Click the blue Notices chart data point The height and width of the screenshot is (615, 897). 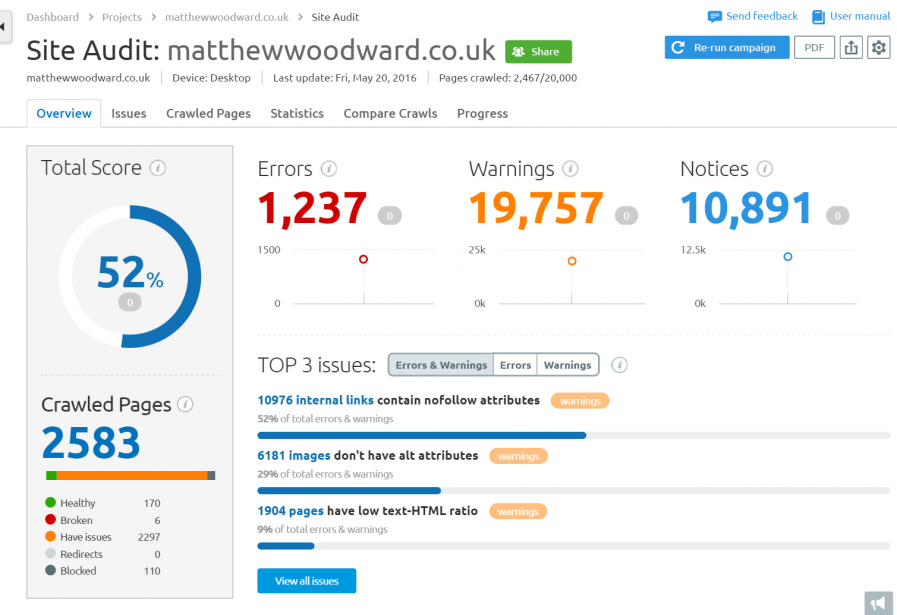coord(788,257)
